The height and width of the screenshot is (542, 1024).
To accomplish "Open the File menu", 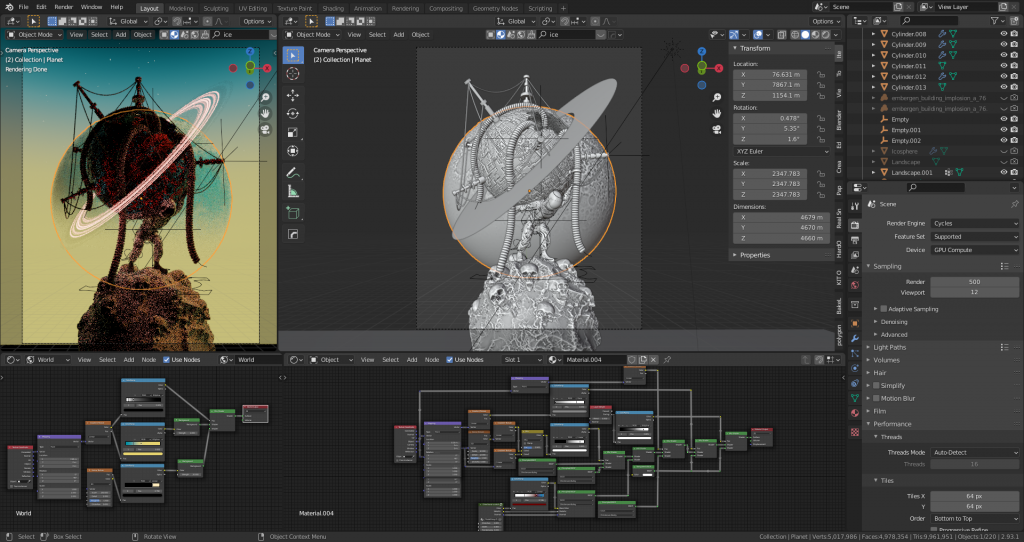I will click(24, 7).
